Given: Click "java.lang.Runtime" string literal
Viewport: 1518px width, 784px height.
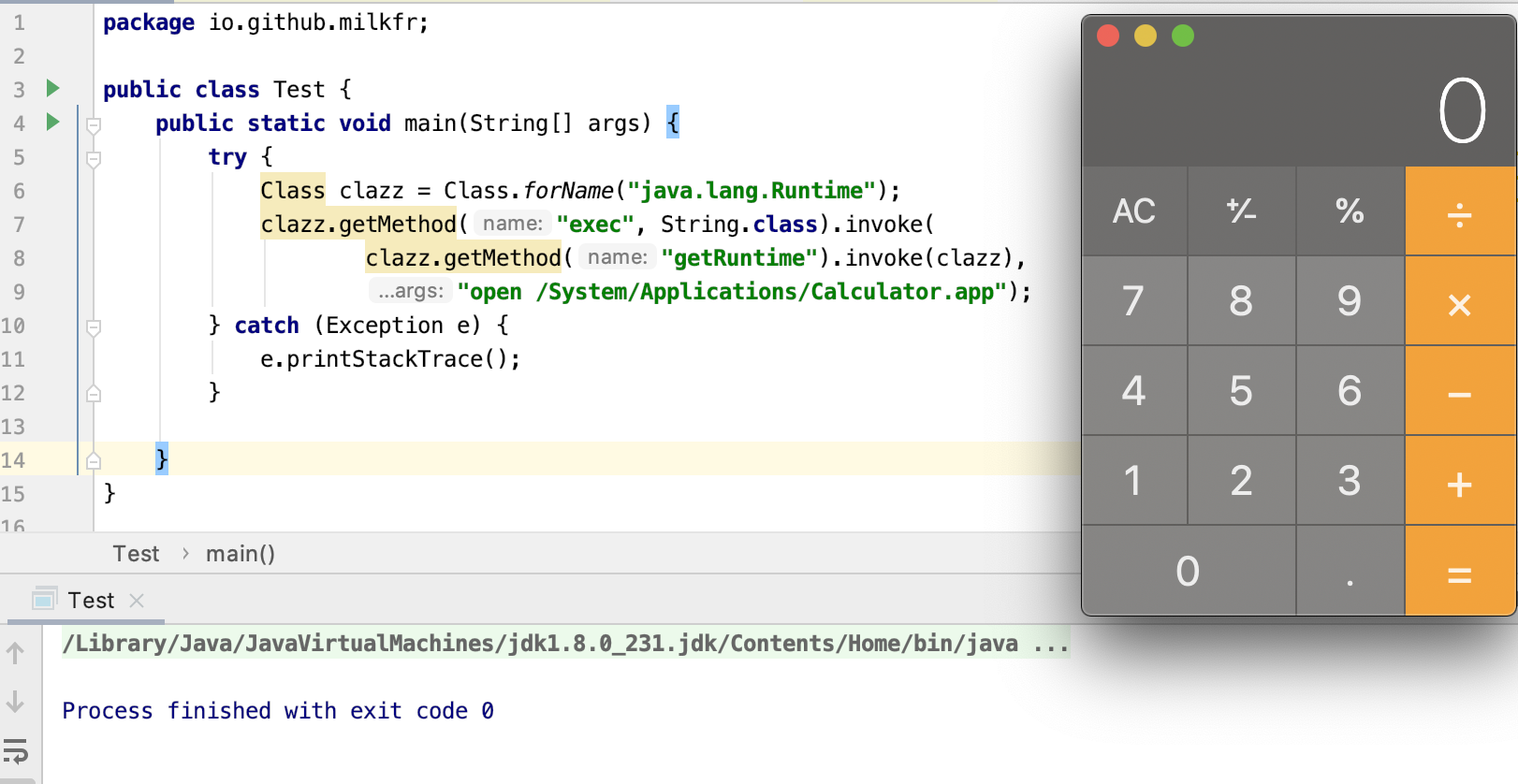Looking at the screenshot, I should point(752,191).
